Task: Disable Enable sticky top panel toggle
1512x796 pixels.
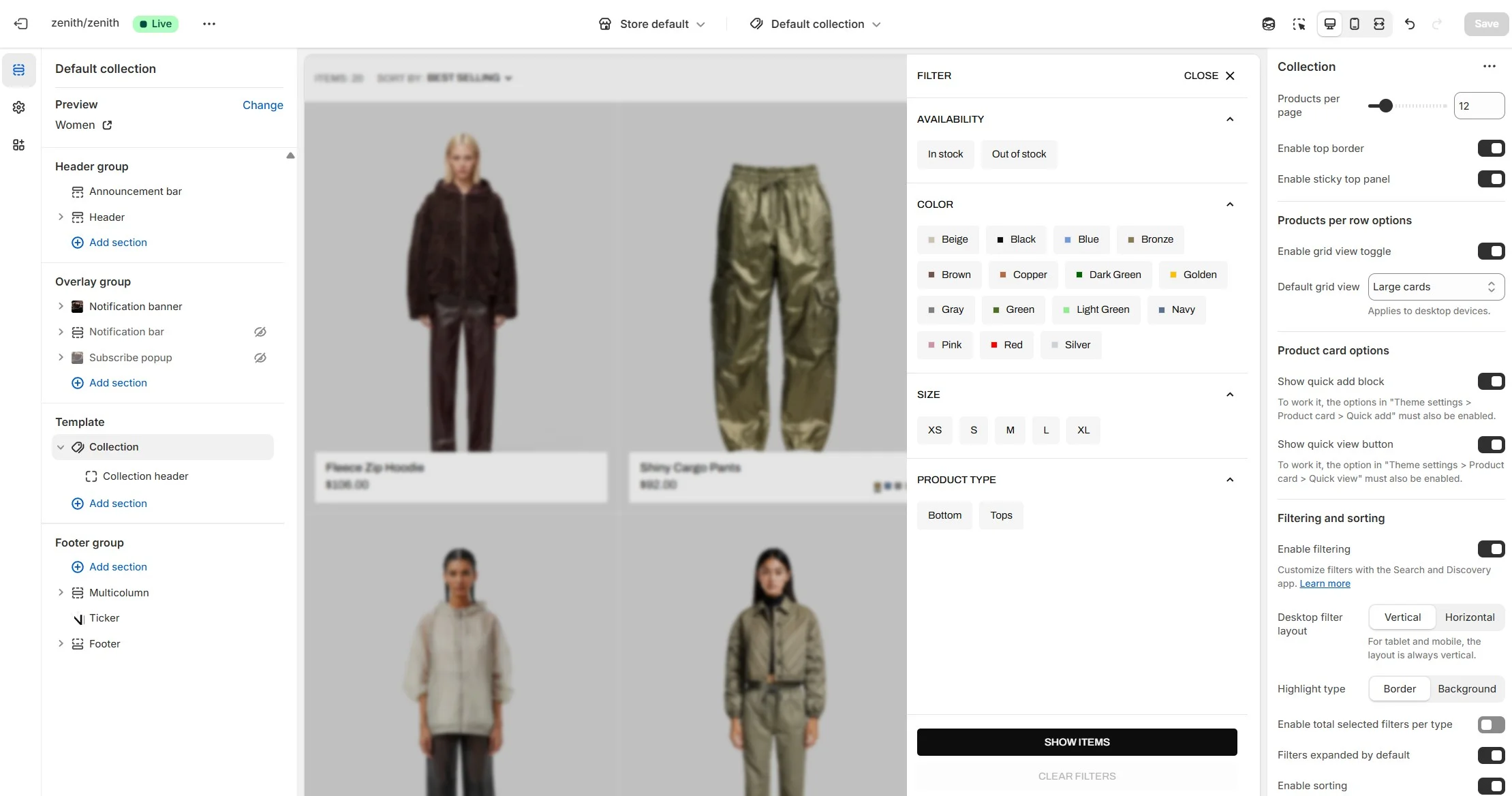Action: pos(1491,179)
